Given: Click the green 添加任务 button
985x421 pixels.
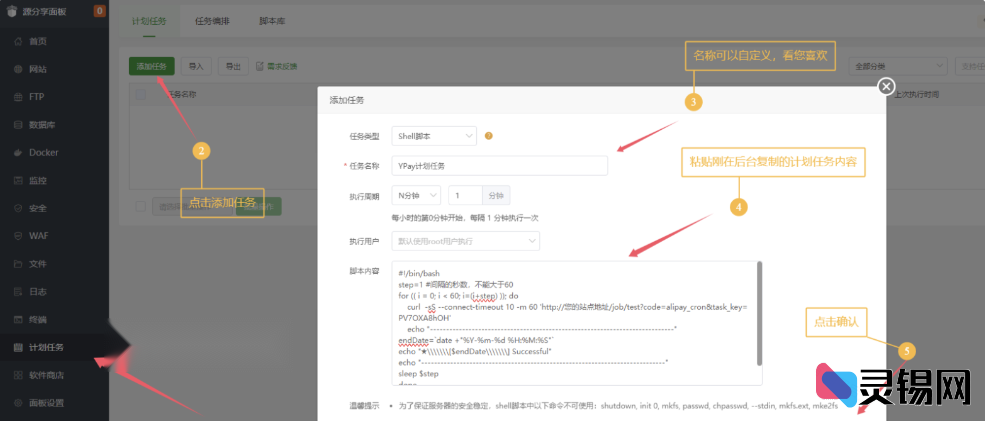Looking at the screenshot, I should pos(151,66).
